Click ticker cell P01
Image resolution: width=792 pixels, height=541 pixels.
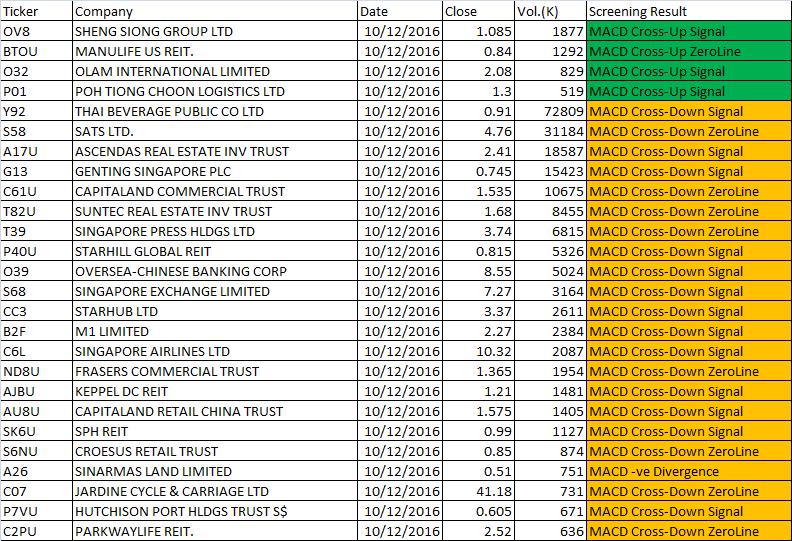pyautogui.click(x=36, y=91)
